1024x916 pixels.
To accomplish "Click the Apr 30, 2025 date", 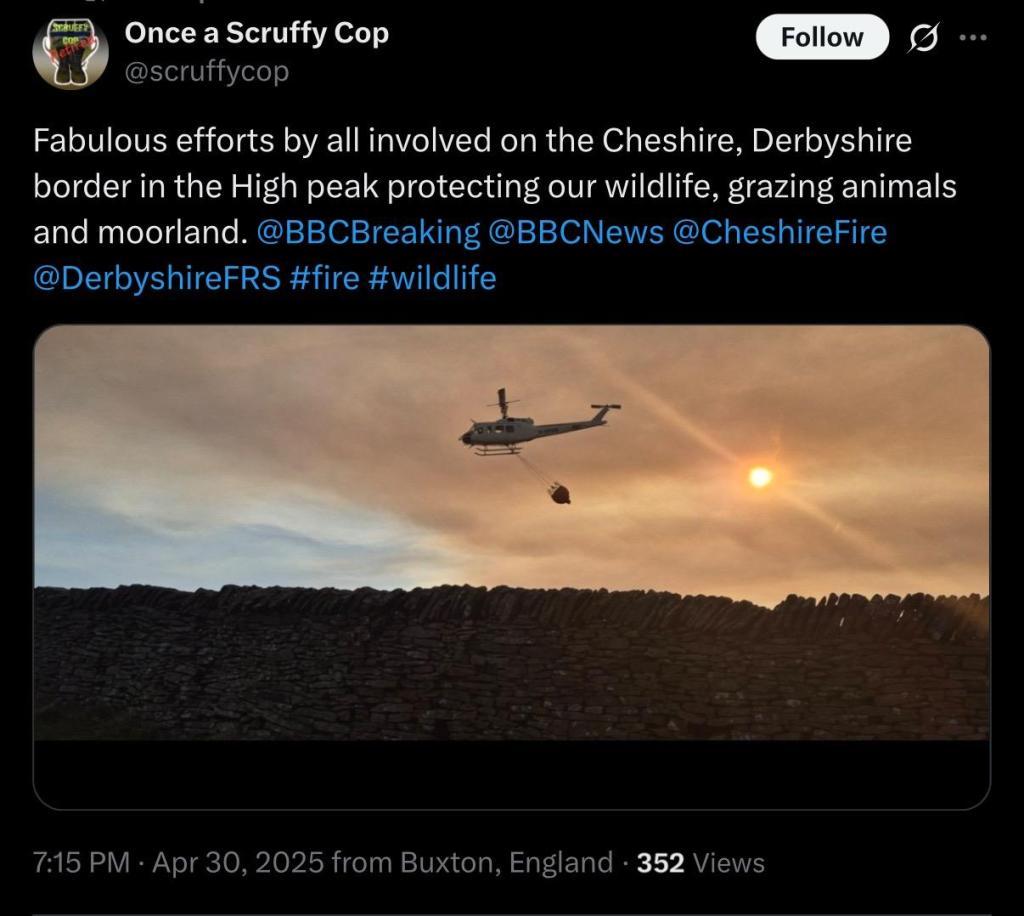I will [238, 862].
